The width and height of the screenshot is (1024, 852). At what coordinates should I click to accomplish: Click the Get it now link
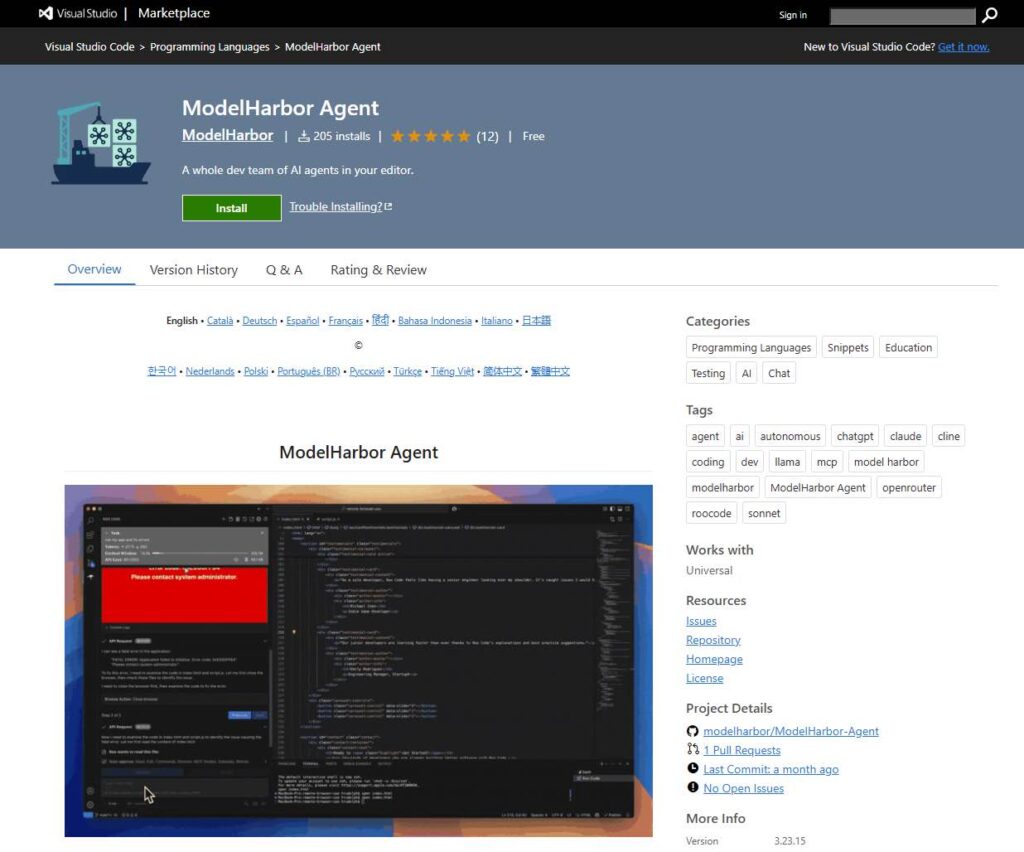pos(963,47)
